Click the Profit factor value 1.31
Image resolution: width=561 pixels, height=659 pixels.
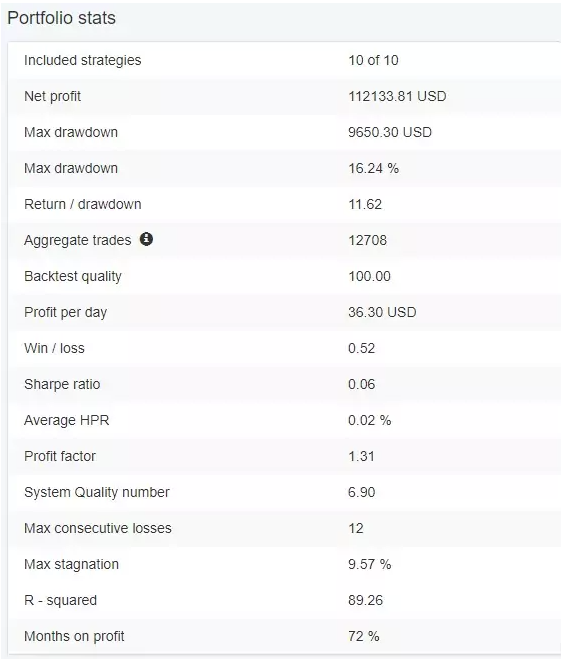[x=361, y=456]
